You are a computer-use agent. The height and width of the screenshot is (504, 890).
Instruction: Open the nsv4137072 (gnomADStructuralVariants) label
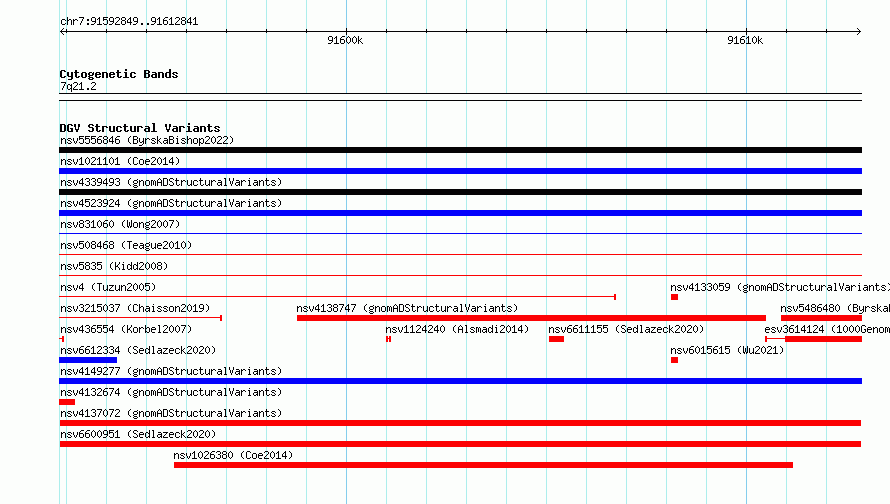point(171,413)
